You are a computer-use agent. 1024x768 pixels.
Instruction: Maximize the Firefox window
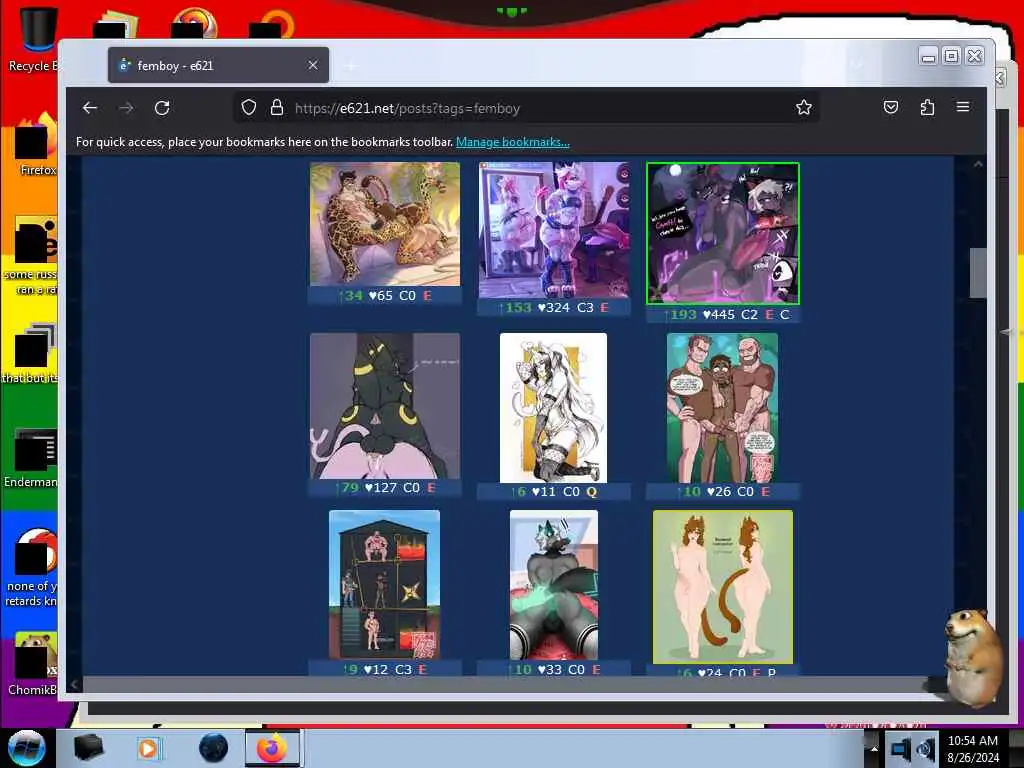coord(952,56)
